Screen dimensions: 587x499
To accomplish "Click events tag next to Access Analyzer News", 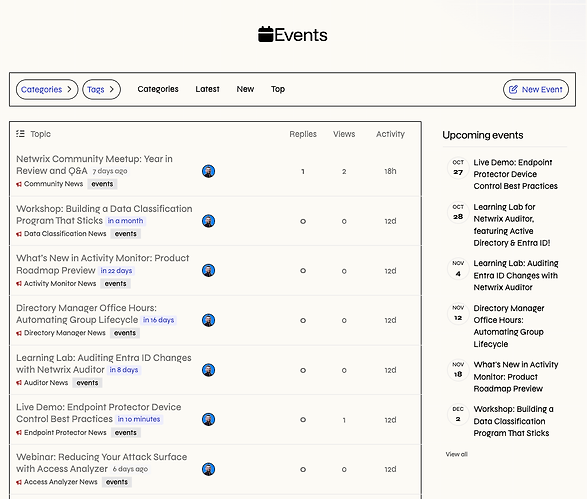I will (117, 482).
